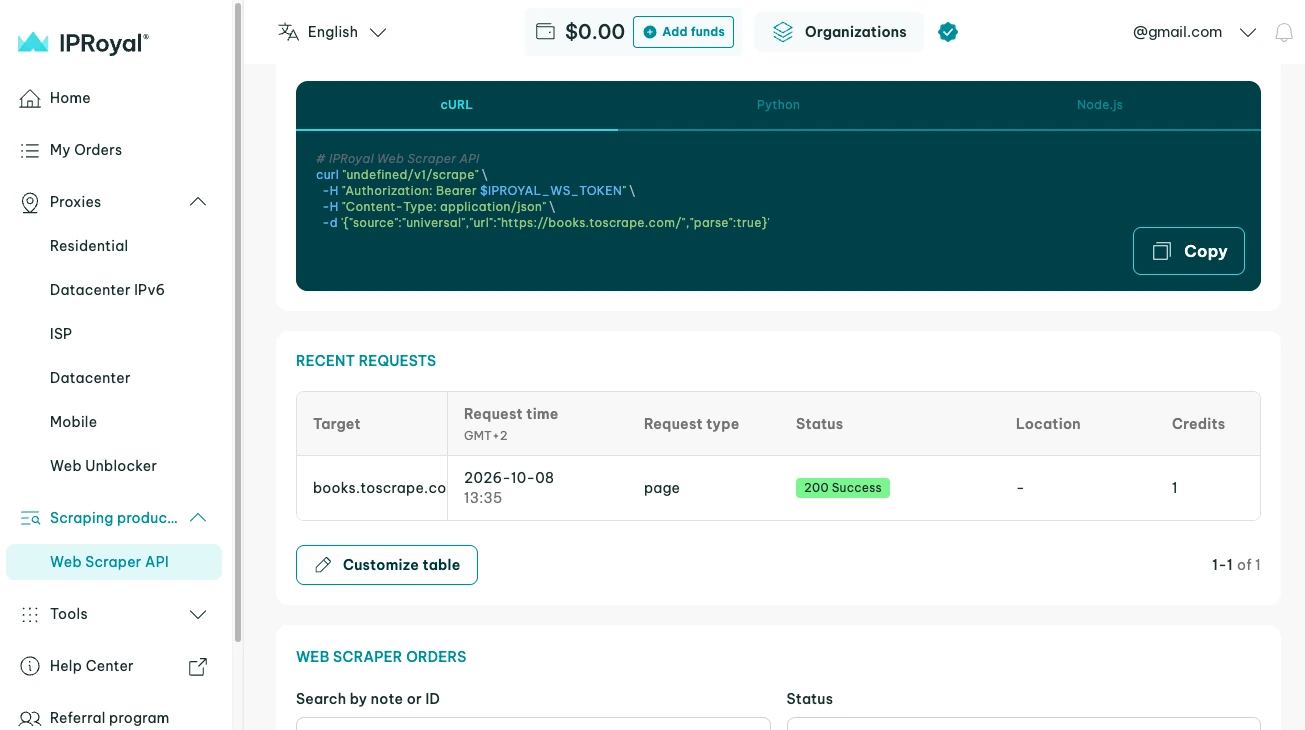This screenshot has width=1305, height=730.
Task: Open the Customize table button
Action: (387, 565)
